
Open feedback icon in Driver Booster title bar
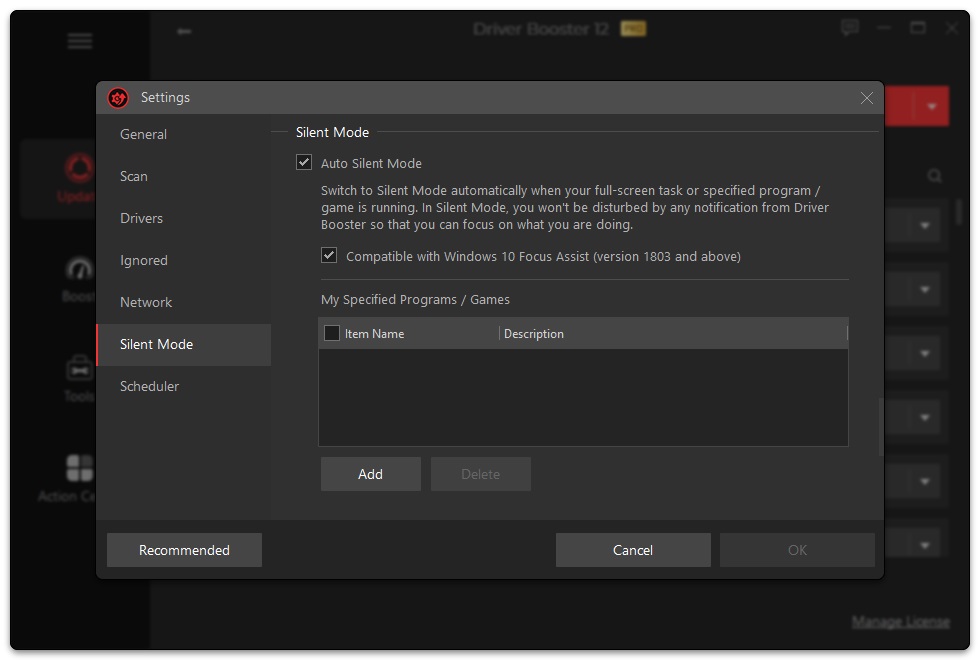coord(850,28)
